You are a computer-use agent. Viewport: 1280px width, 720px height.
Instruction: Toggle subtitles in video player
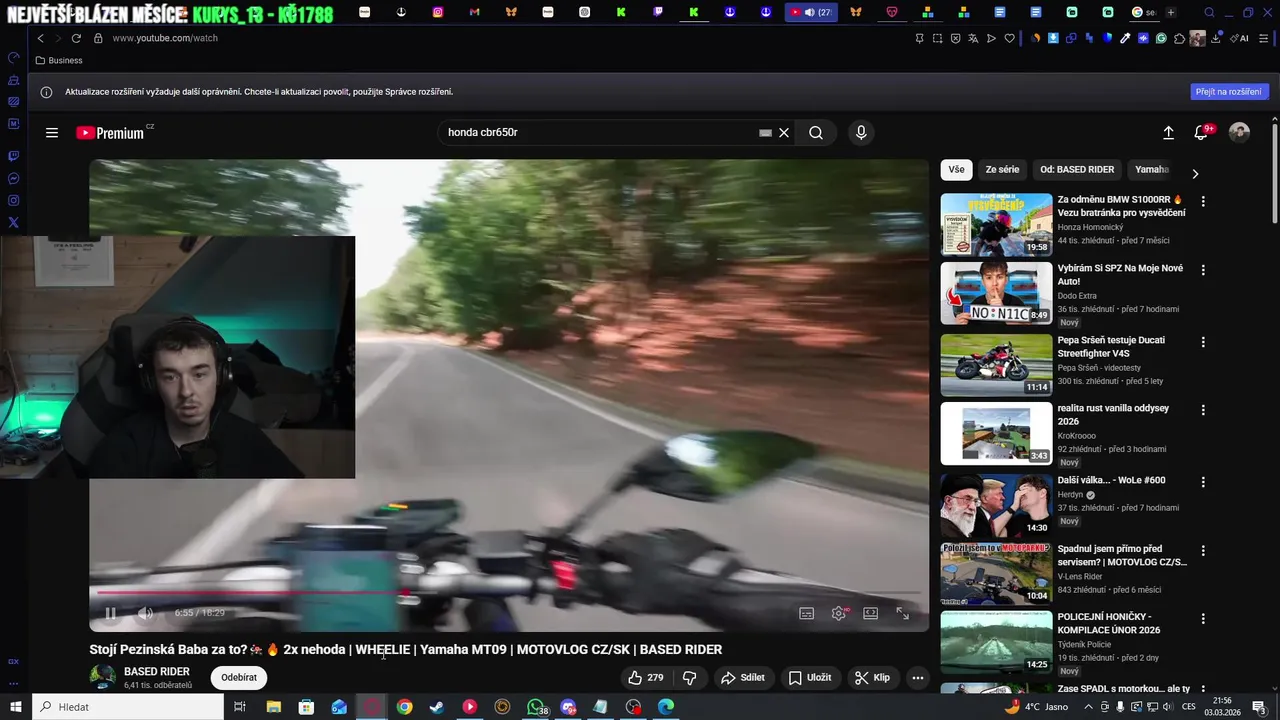click(x=807, y=613)
